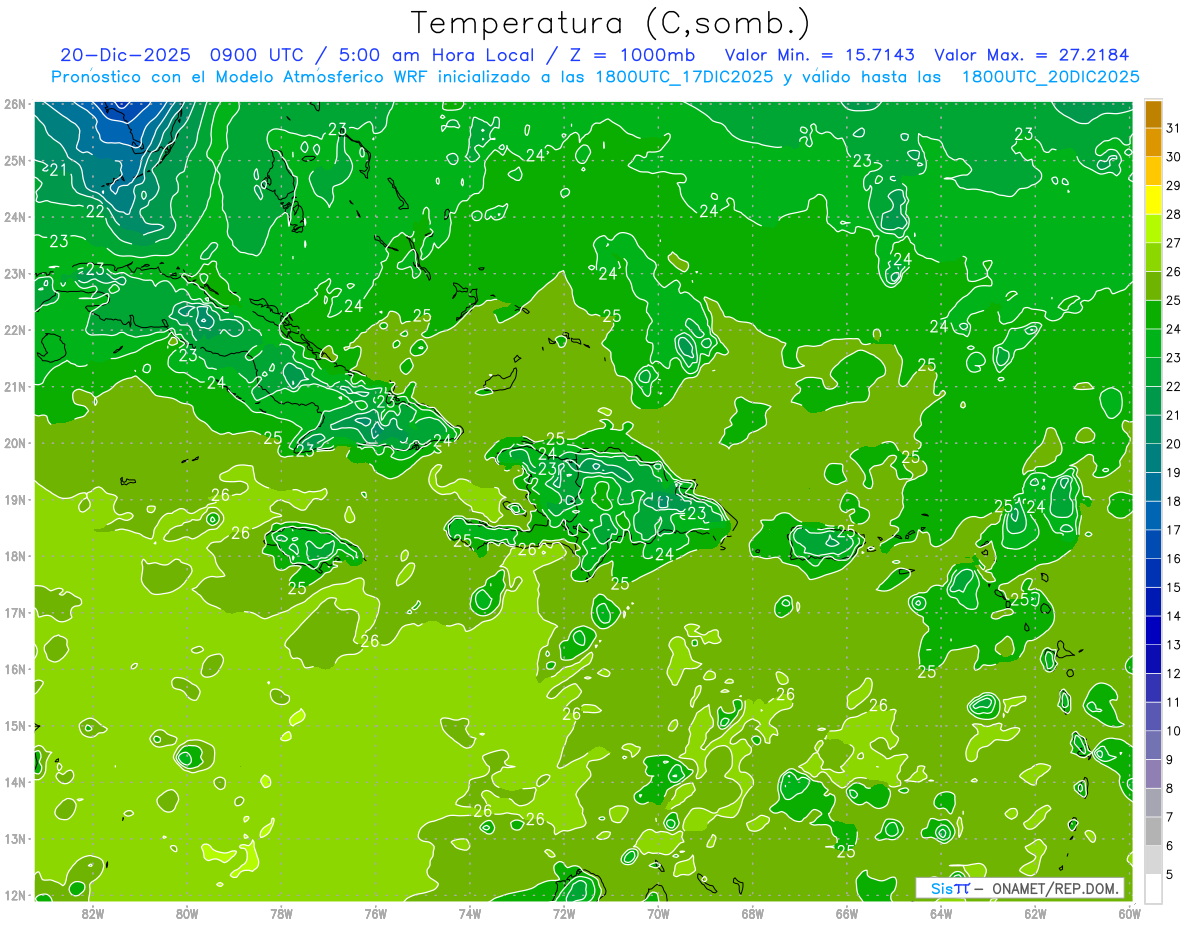This screenshot has width=1200, height=927.
Task: Click the olive swatch between 25 and 26
Action: [1153, 286]
